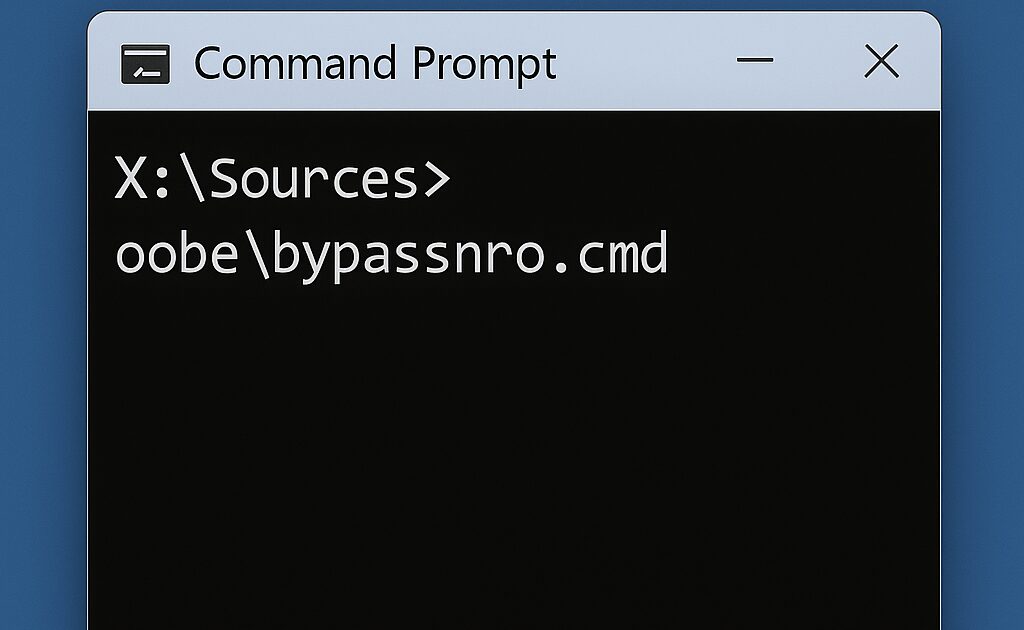Click title bar gap between minimize and close
Screen dimensions: 1024x630
pyautogui.click(x=818, y=62)
